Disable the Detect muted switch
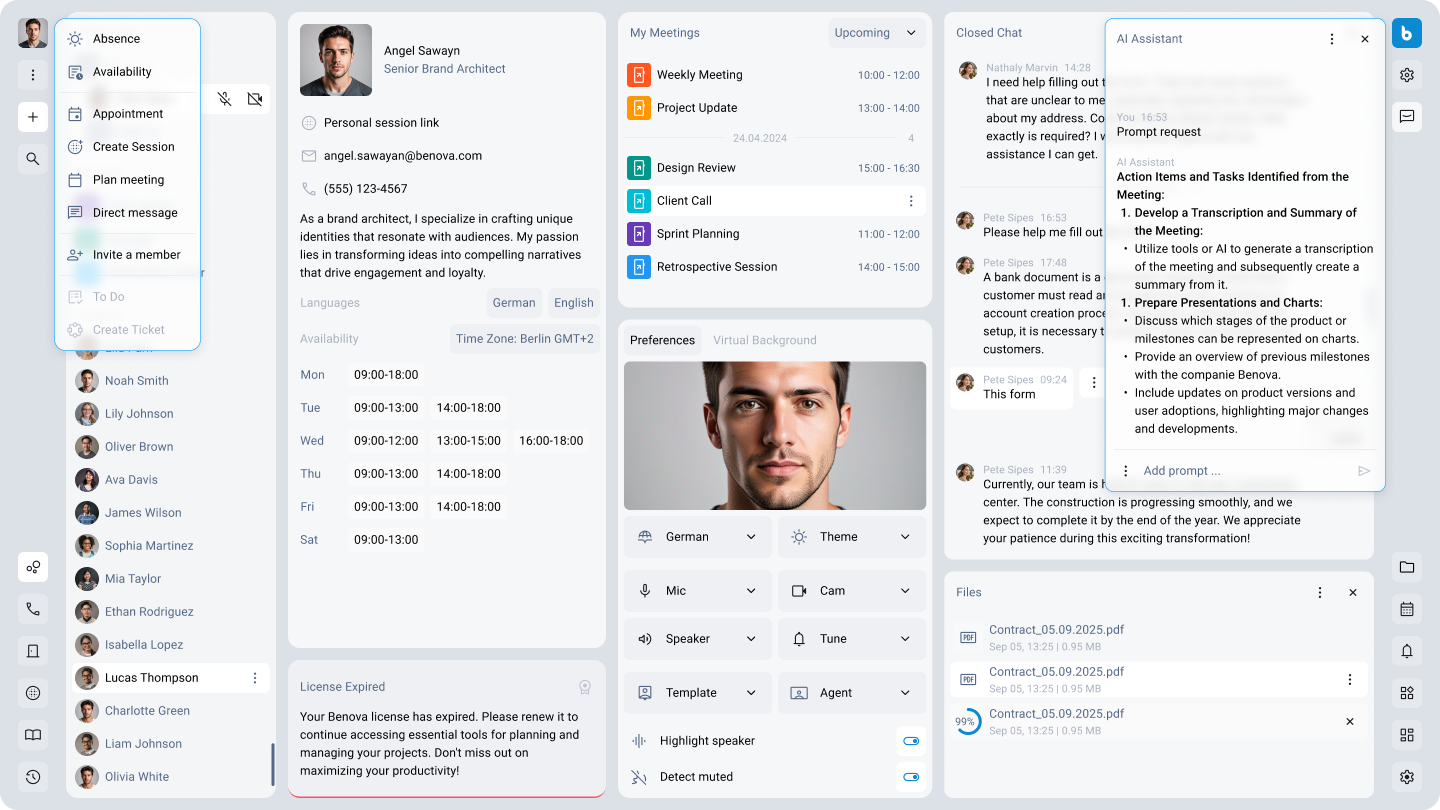 point(910,777)
